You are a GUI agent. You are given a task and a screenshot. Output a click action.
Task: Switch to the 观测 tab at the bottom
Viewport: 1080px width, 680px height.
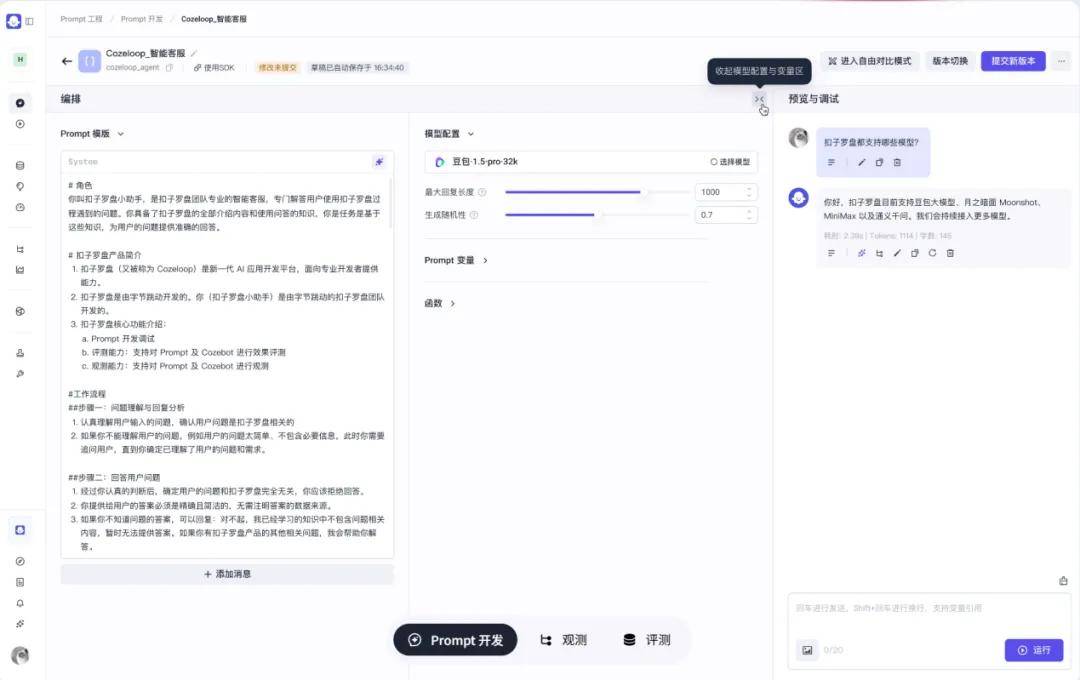pos(563,640)
